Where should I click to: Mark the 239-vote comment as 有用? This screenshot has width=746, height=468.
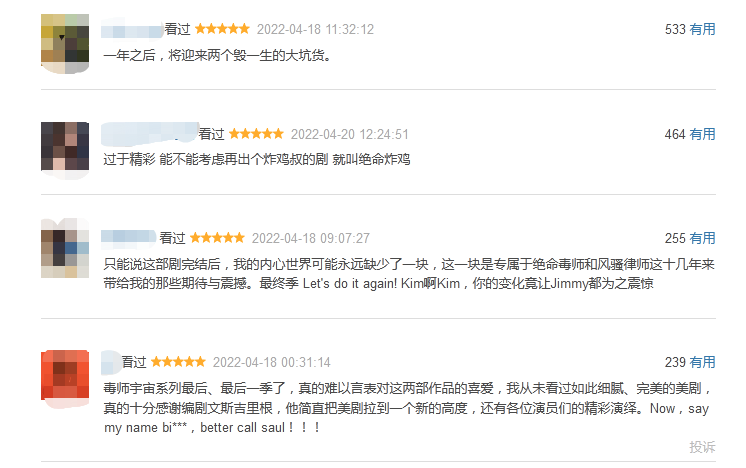702,362
